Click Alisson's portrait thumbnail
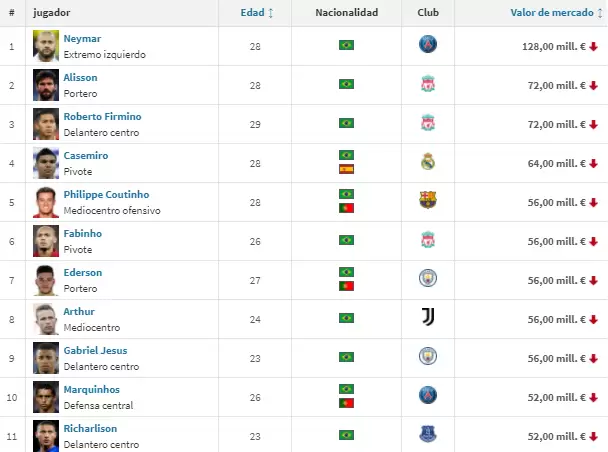 pyautogui.click(x=45, y=84)
